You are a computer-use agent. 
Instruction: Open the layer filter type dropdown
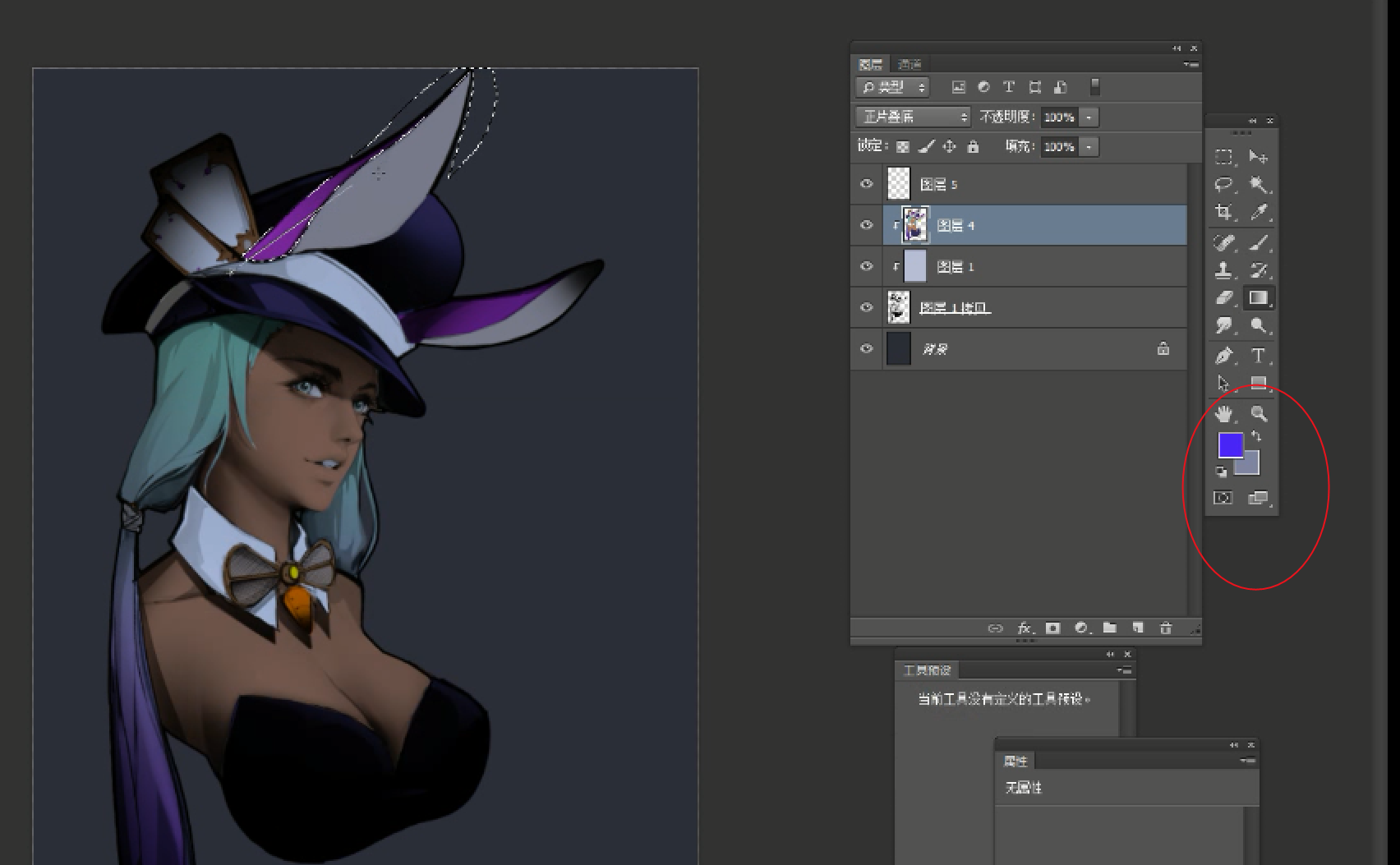pos(892,86)
